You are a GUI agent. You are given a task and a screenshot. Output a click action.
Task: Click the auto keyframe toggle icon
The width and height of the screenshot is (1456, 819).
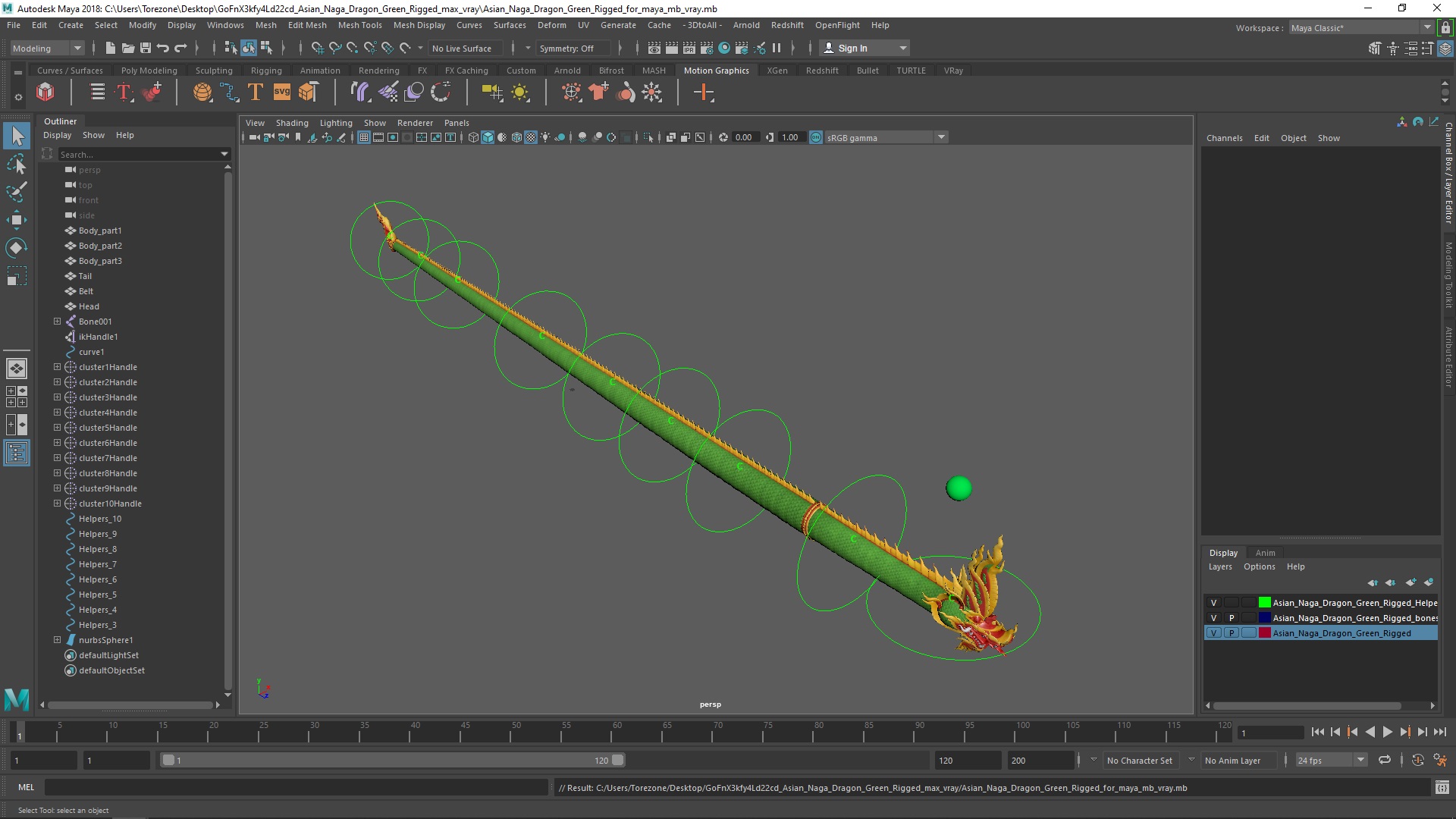[1417, 760]
